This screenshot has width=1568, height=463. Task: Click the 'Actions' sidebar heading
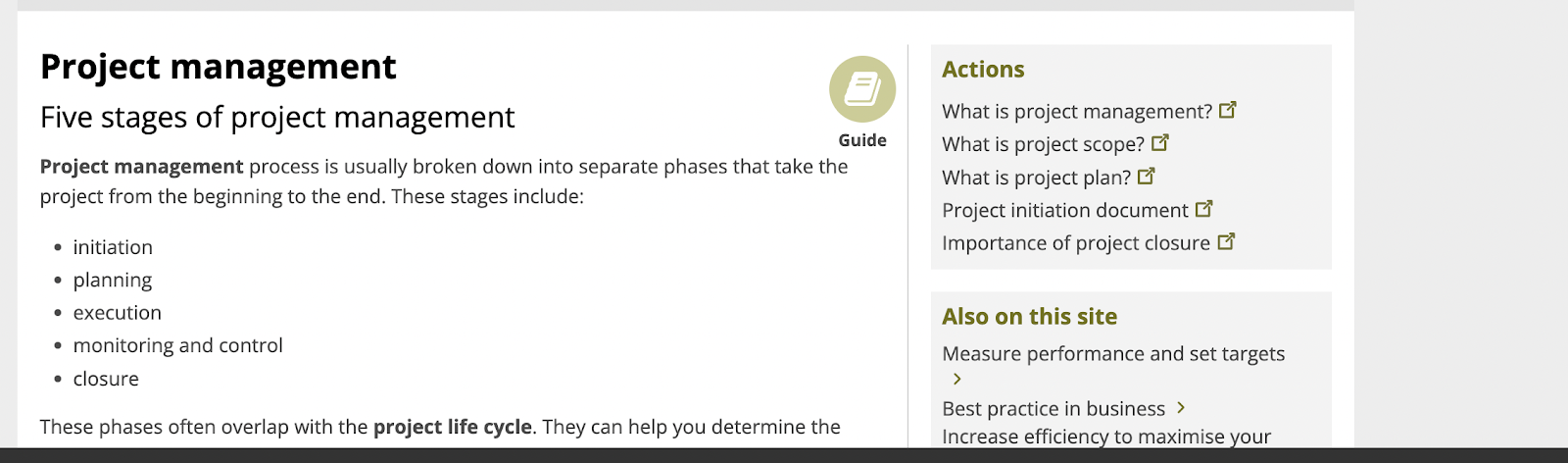[x=983, y=70]
